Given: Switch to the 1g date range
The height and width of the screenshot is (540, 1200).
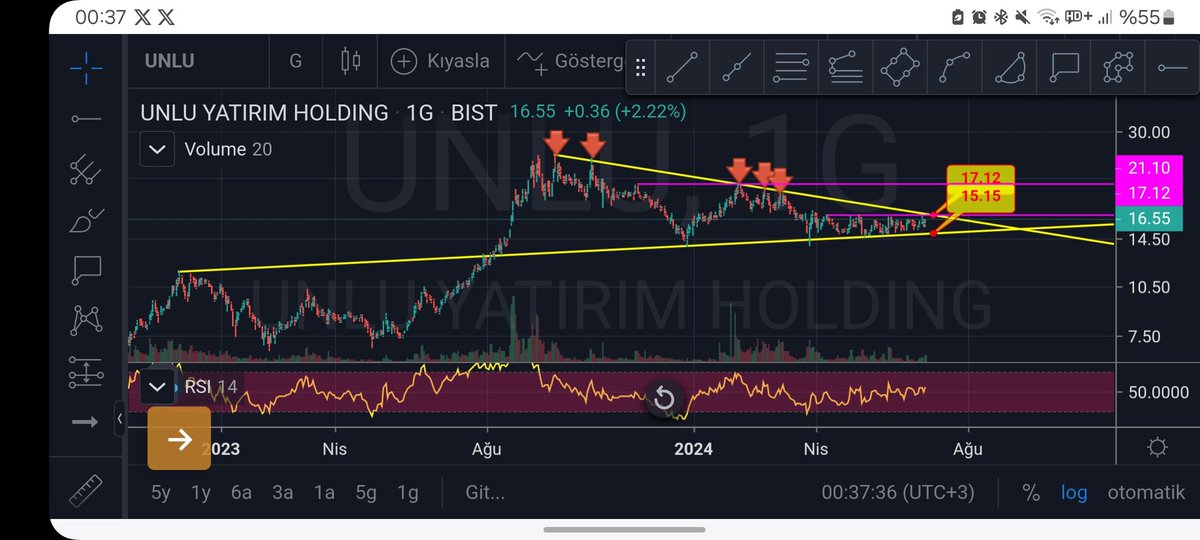Looking at the screenshot, I should pyautogui.click(x=407, y=492).
